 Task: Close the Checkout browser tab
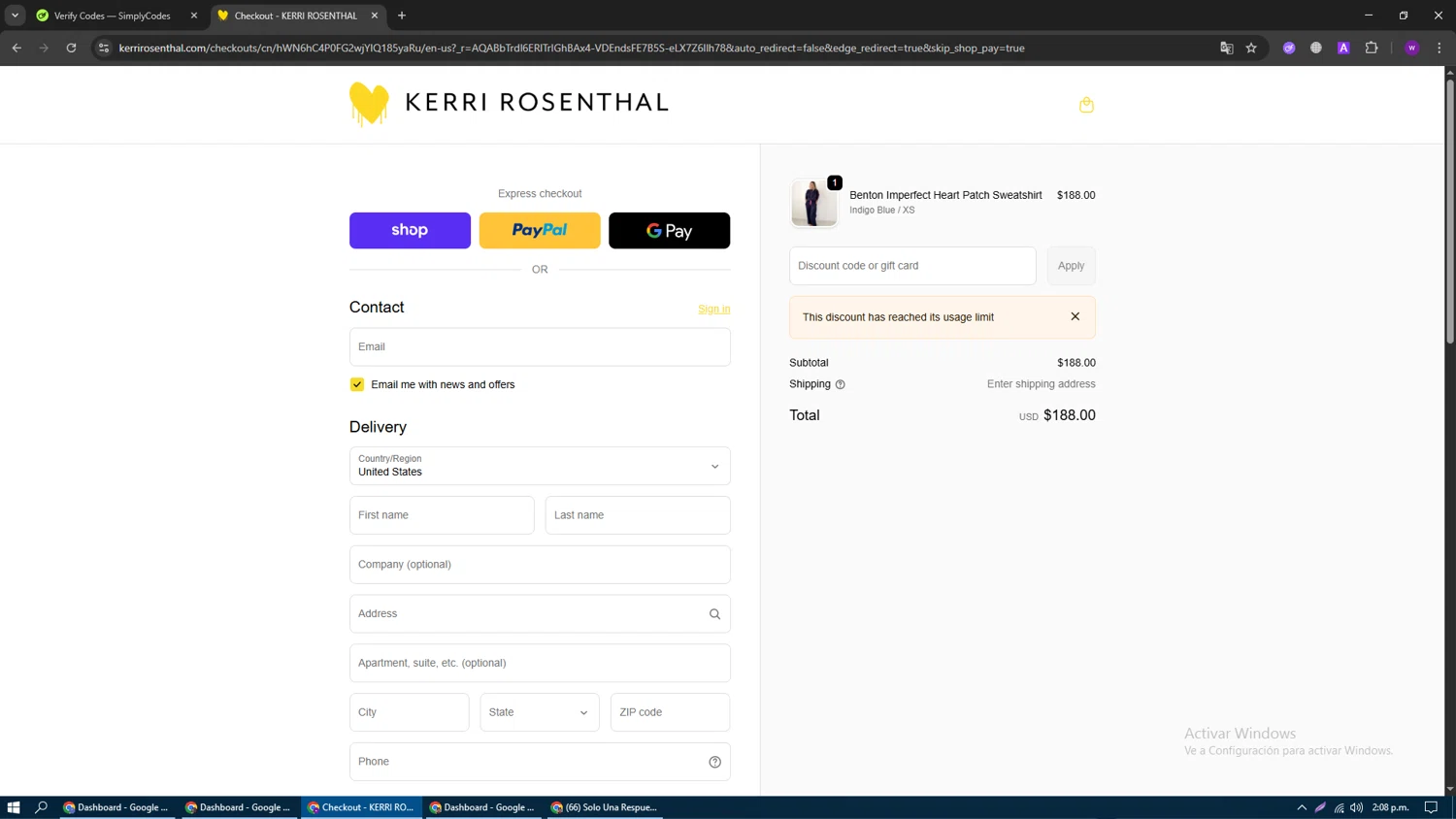375,16
